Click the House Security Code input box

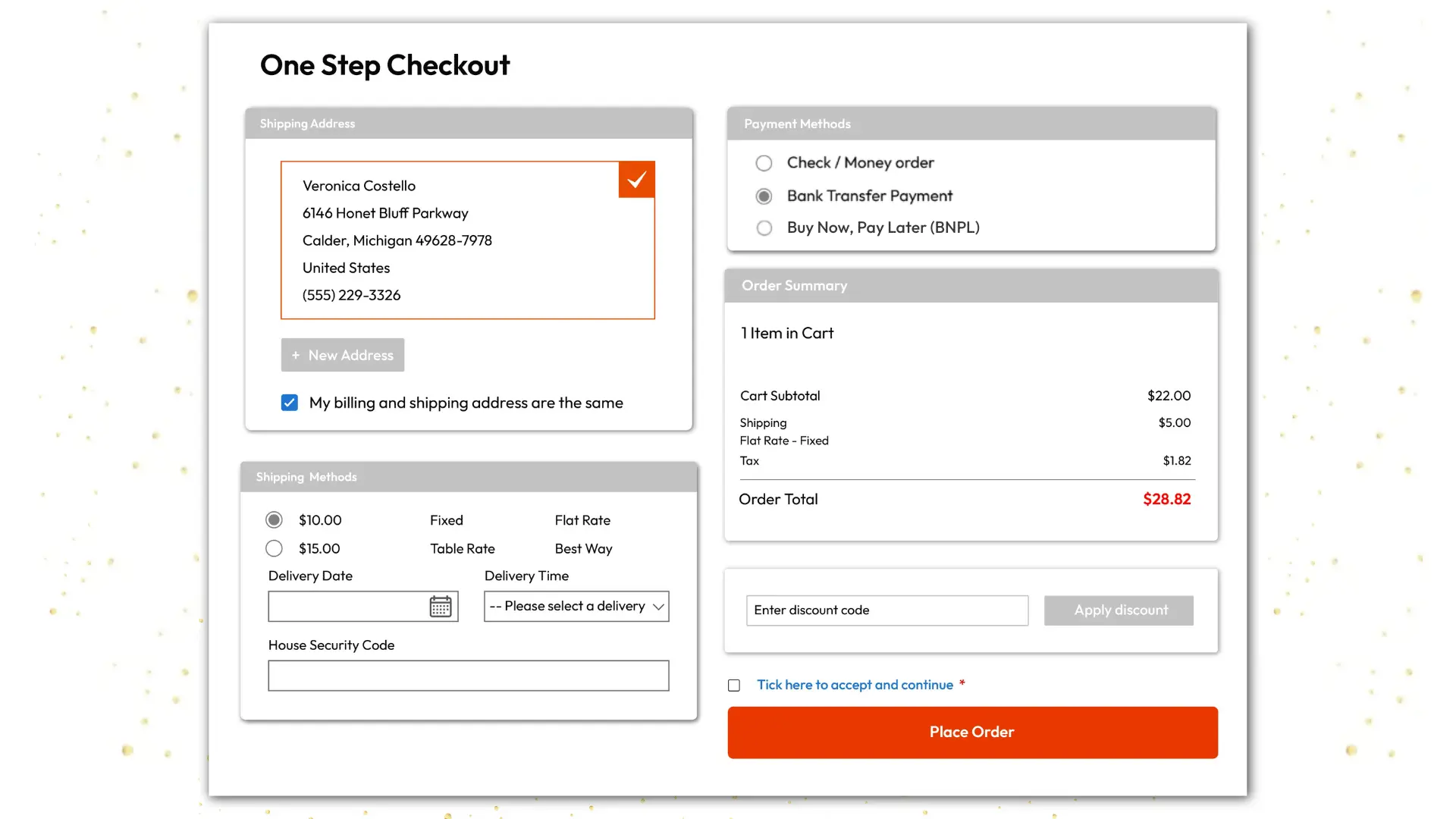(468, 675)
